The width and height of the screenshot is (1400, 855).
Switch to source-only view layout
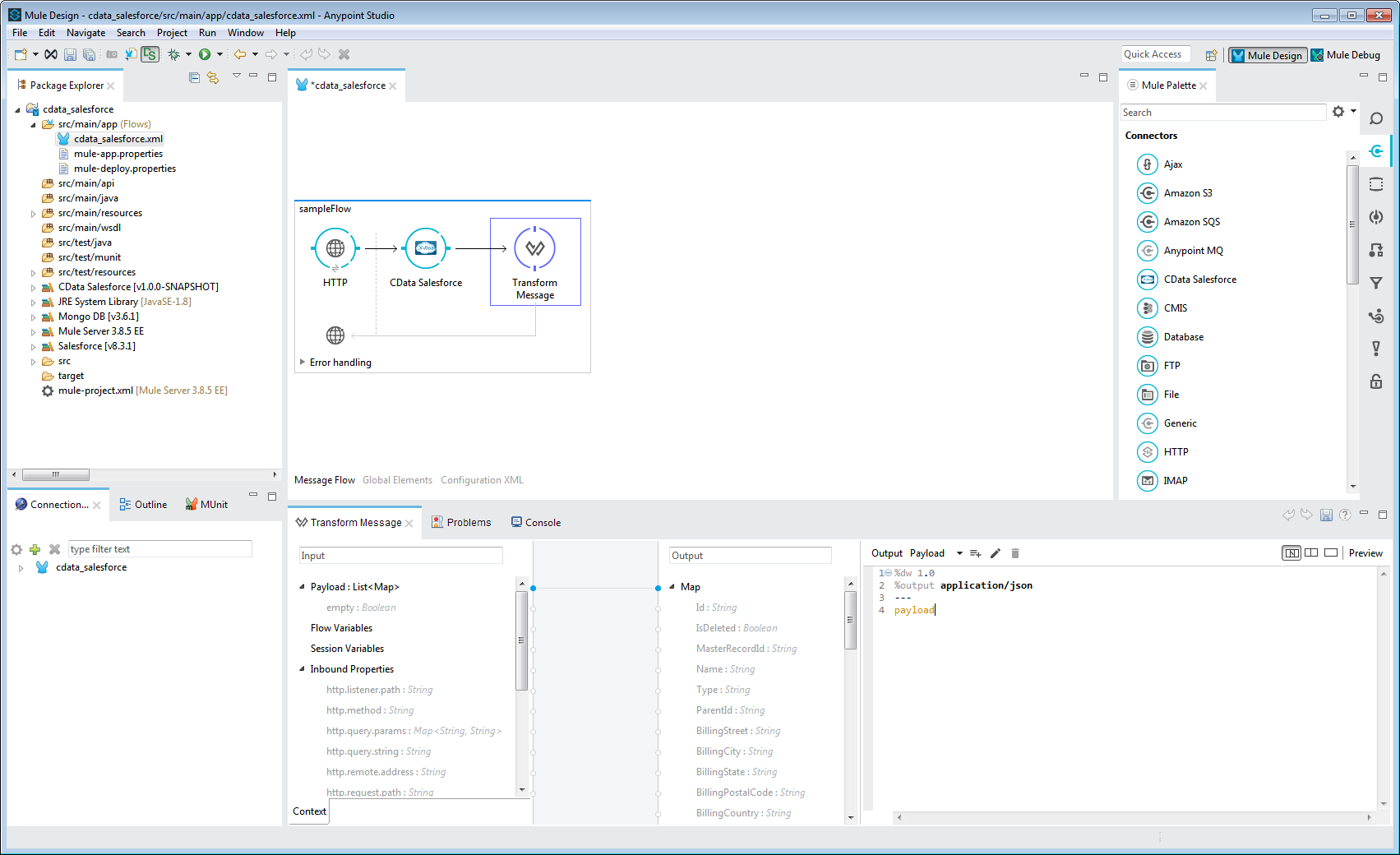point(1331,553)
